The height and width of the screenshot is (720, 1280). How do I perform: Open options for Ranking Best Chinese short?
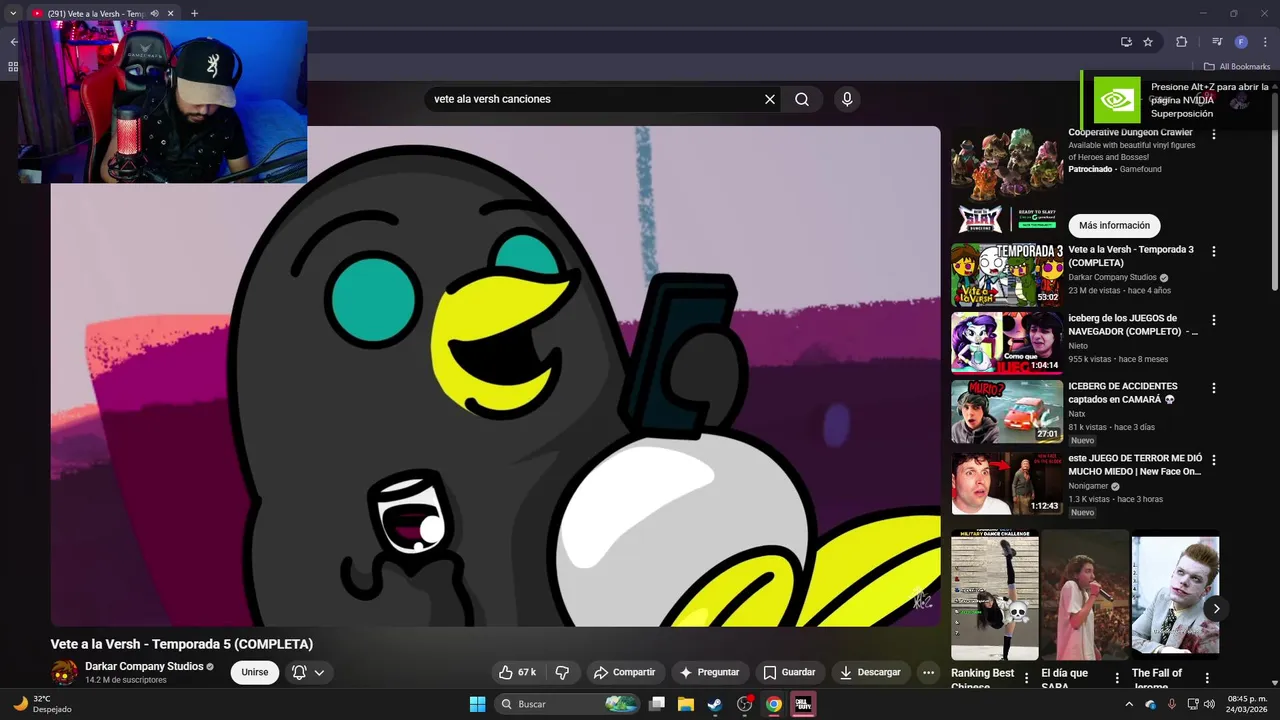1026,678
